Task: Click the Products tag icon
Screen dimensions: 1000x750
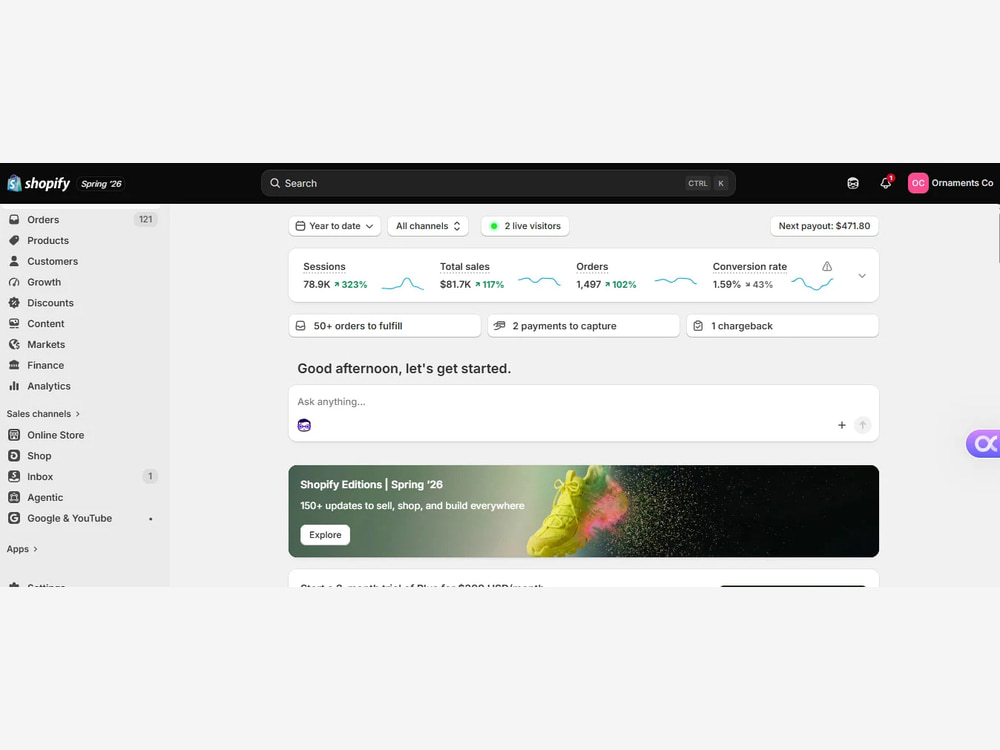Action: tap(14, 240)
